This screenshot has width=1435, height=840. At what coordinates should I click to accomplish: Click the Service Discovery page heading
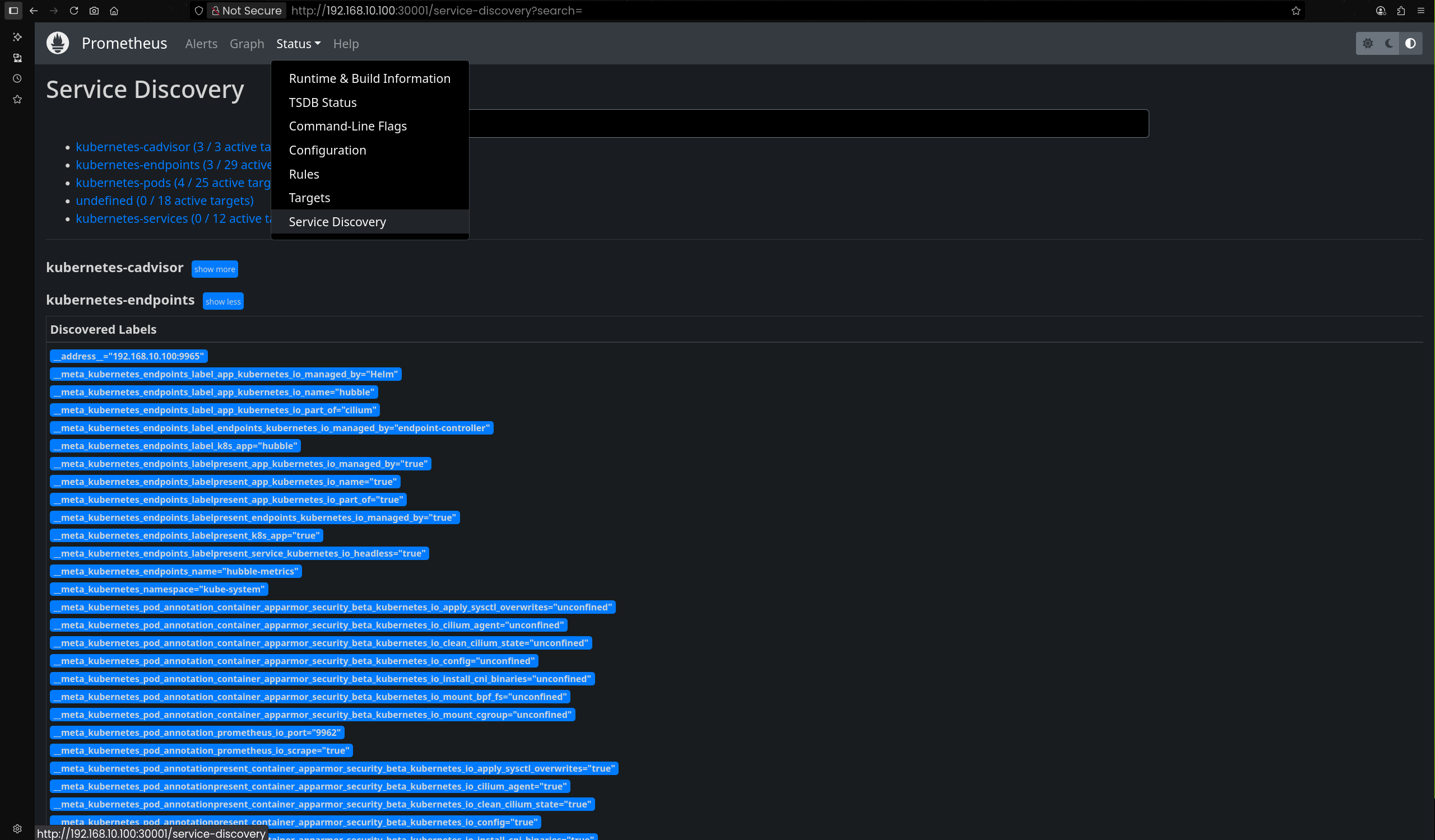pyautogui.click(x=145, y=90)
